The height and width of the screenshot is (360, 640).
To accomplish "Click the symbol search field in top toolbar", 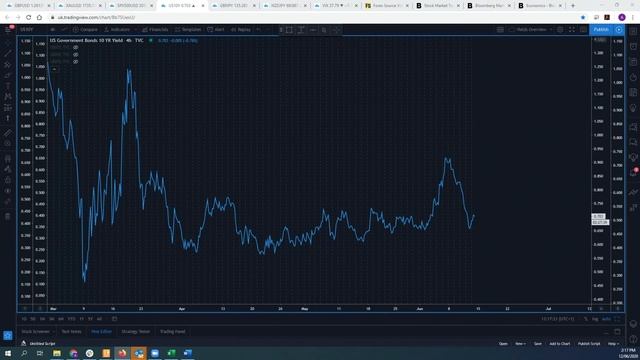I will point(31,29).
